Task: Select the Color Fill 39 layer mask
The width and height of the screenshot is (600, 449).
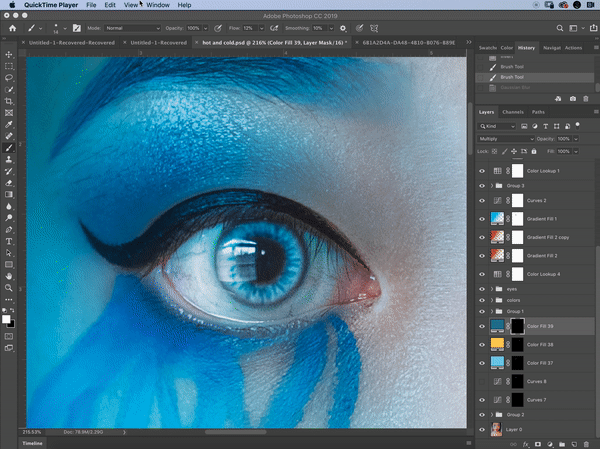Action: pos(517,326)
